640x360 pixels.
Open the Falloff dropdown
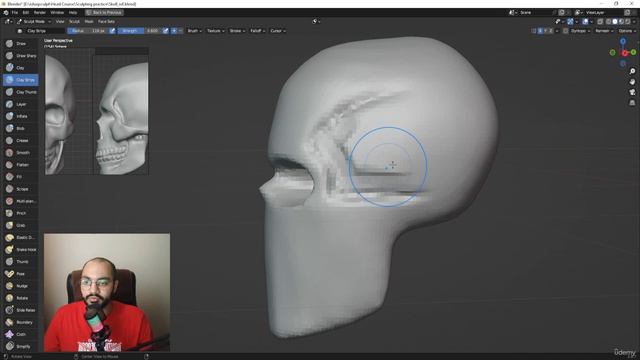[x=257, y=31]
